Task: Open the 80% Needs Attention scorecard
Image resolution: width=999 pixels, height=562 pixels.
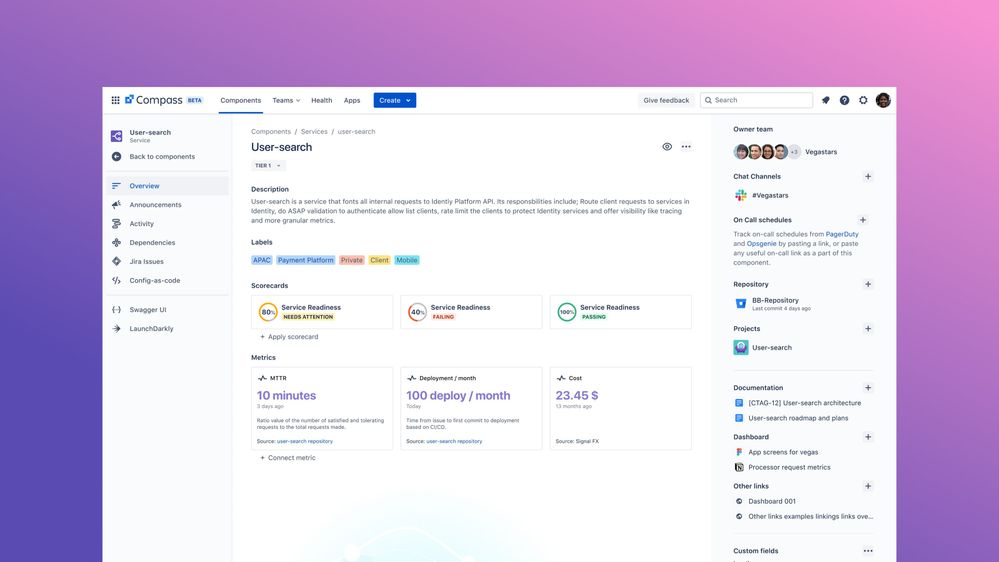Action: 322,312
